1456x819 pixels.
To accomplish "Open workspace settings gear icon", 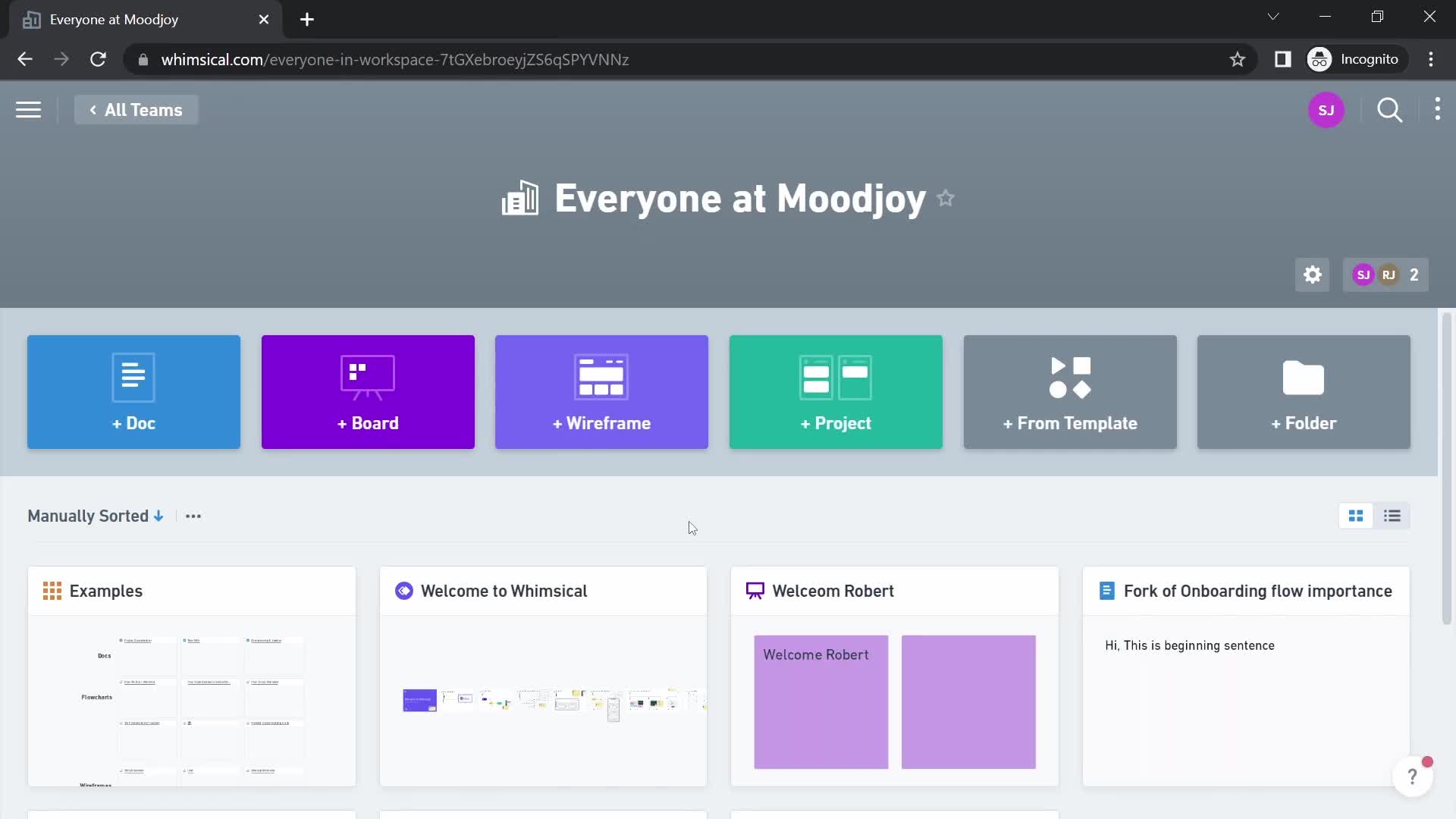I will tap(1313, 275).
